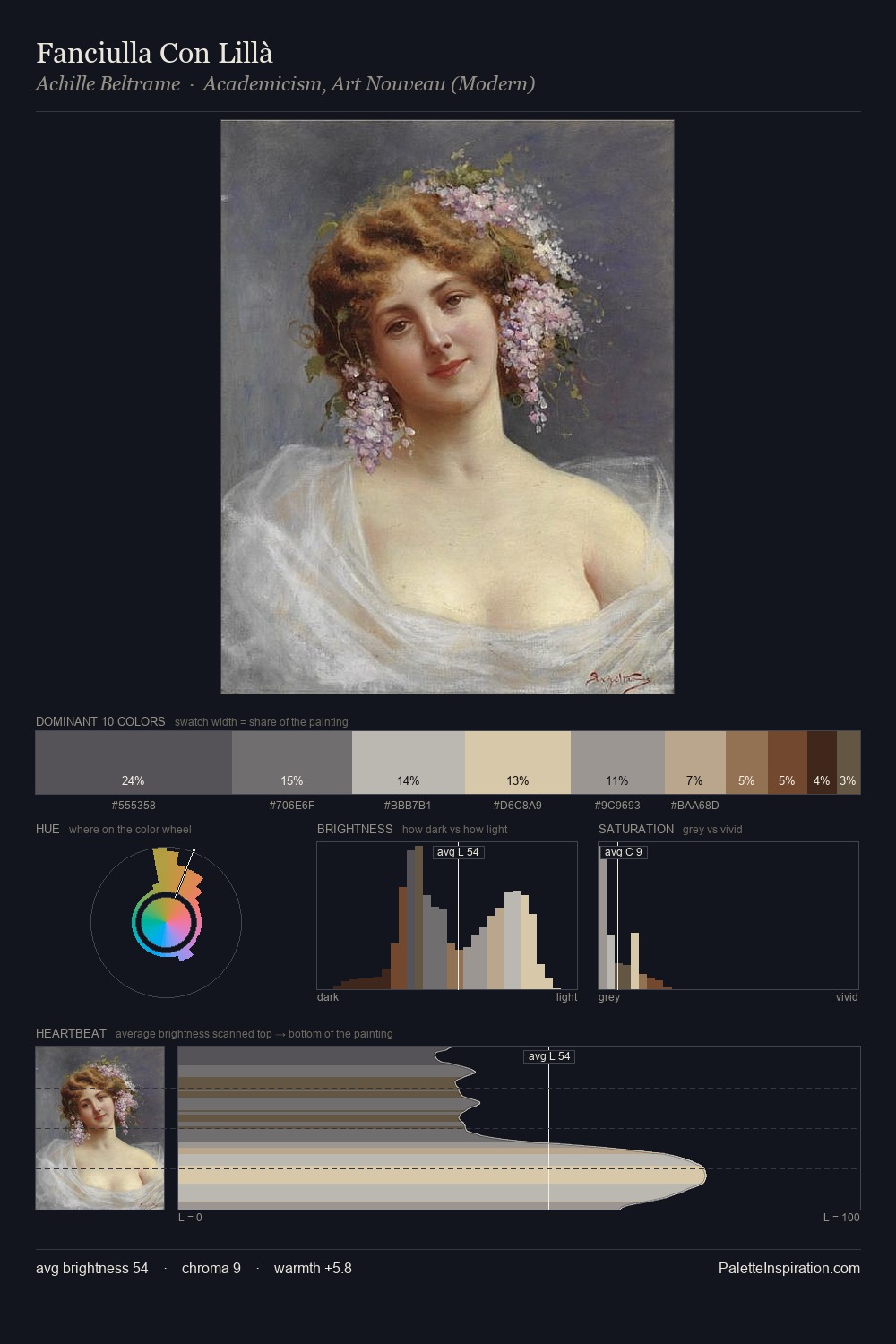Click the SATURATION section heading
This screenshot has width=896, height=1344.
(x=636, y=829)
